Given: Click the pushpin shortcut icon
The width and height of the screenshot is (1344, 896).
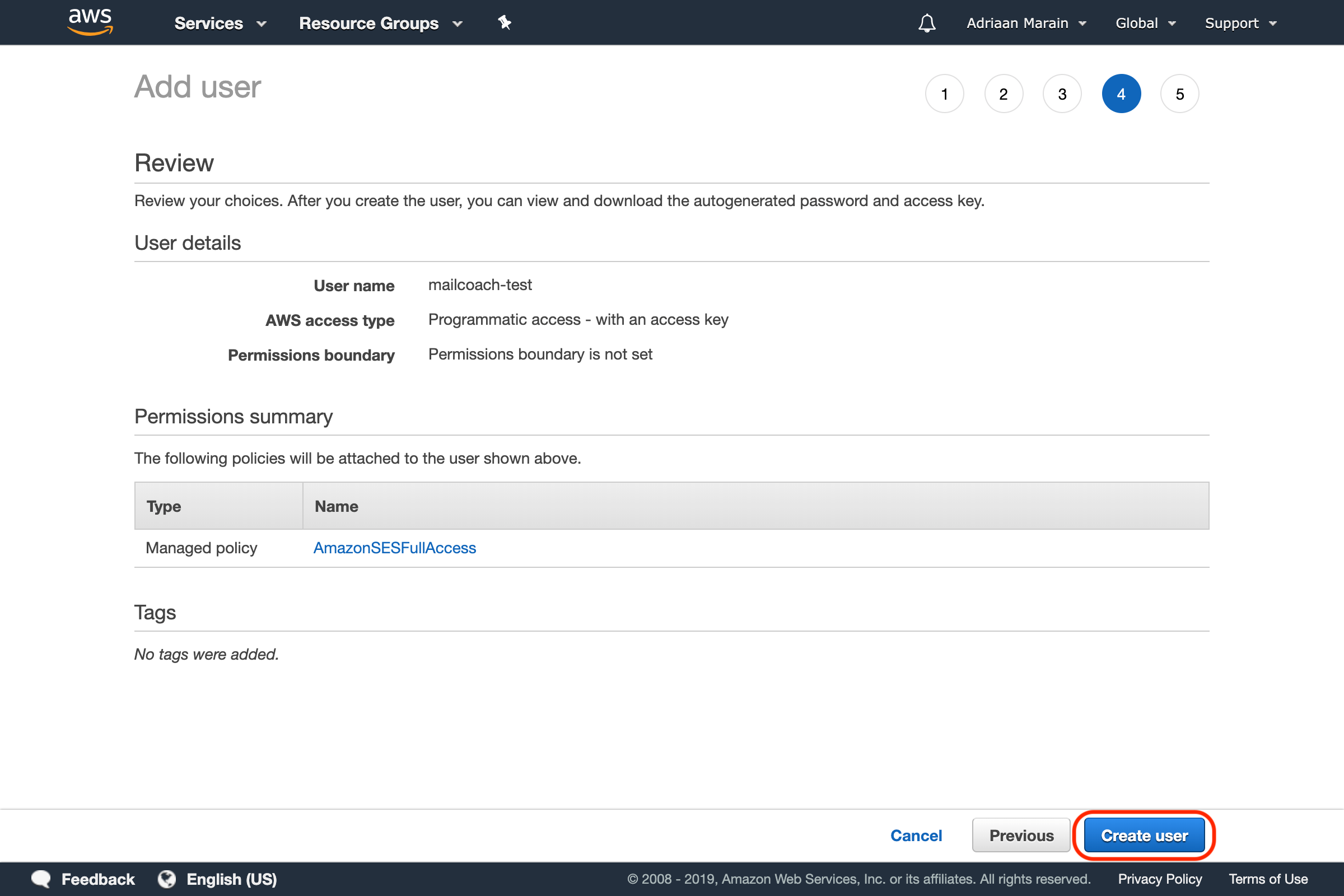Looking at the screenshot, I should (504, 23).
